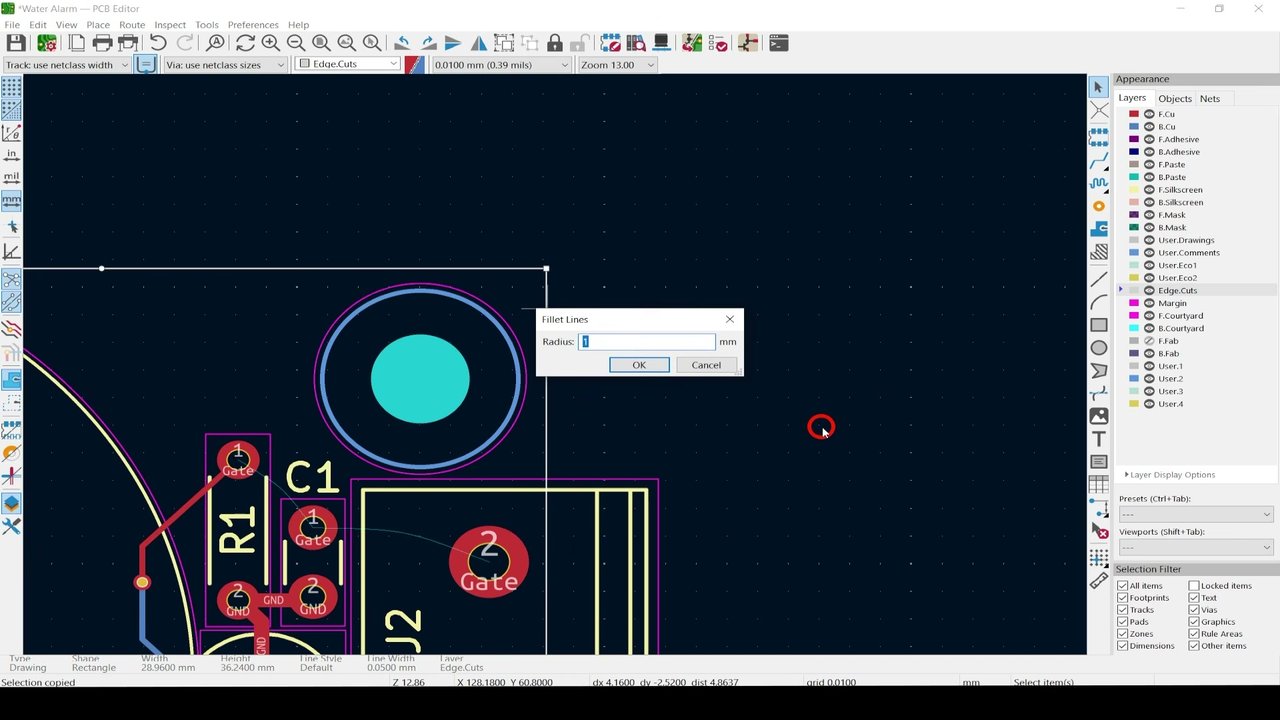Uncheck Tracks in Selection Filter

[x=1123, y=610]
